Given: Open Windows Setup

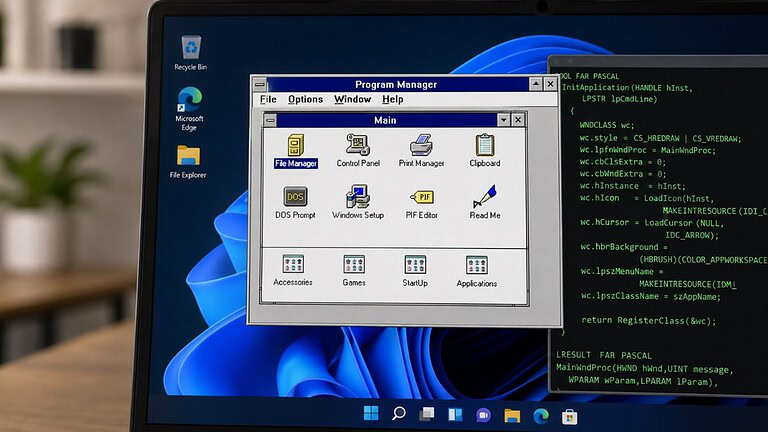Looking at the screenshot, I should pos(358,202).
